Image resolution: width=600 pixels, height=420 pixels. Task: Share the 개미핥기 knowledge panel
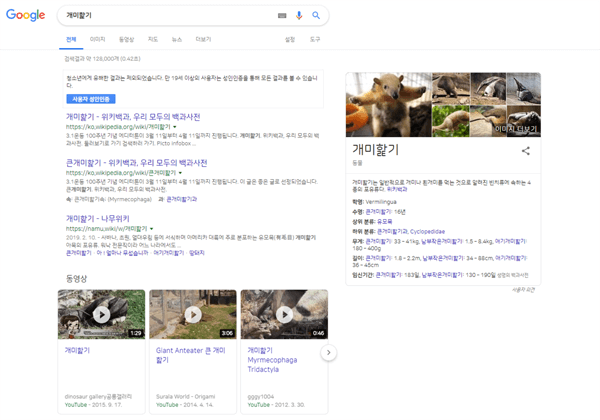point(525,151)
